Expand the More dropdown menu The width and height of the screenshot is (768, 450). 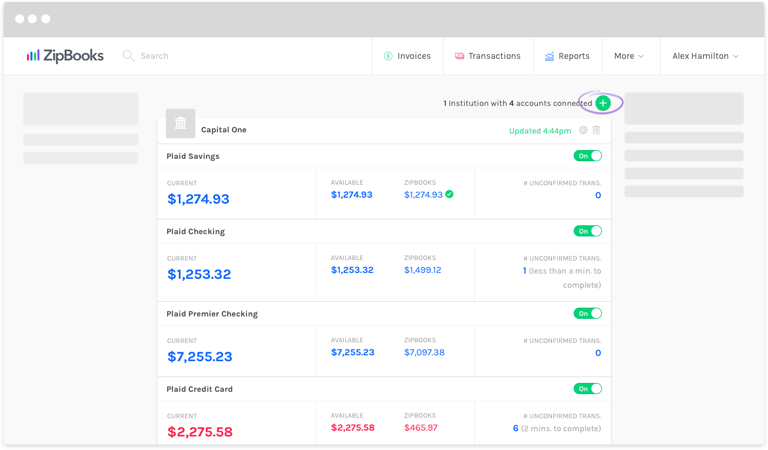tap(629, 56)
